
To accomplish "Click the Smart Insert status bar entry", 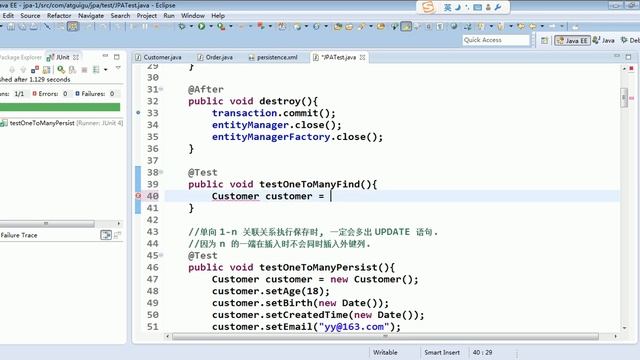I will click(442, 352).
